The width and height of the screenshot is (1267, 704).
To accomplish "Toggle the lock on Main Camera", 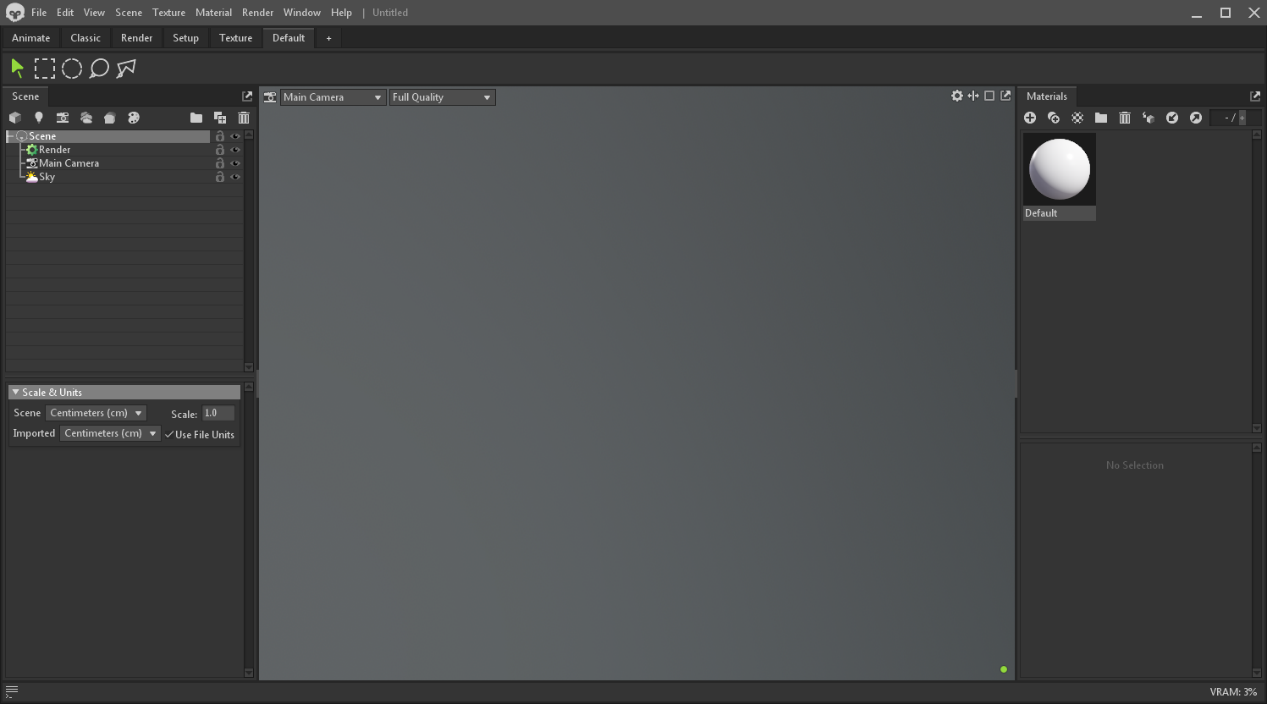I will (220, 163).
